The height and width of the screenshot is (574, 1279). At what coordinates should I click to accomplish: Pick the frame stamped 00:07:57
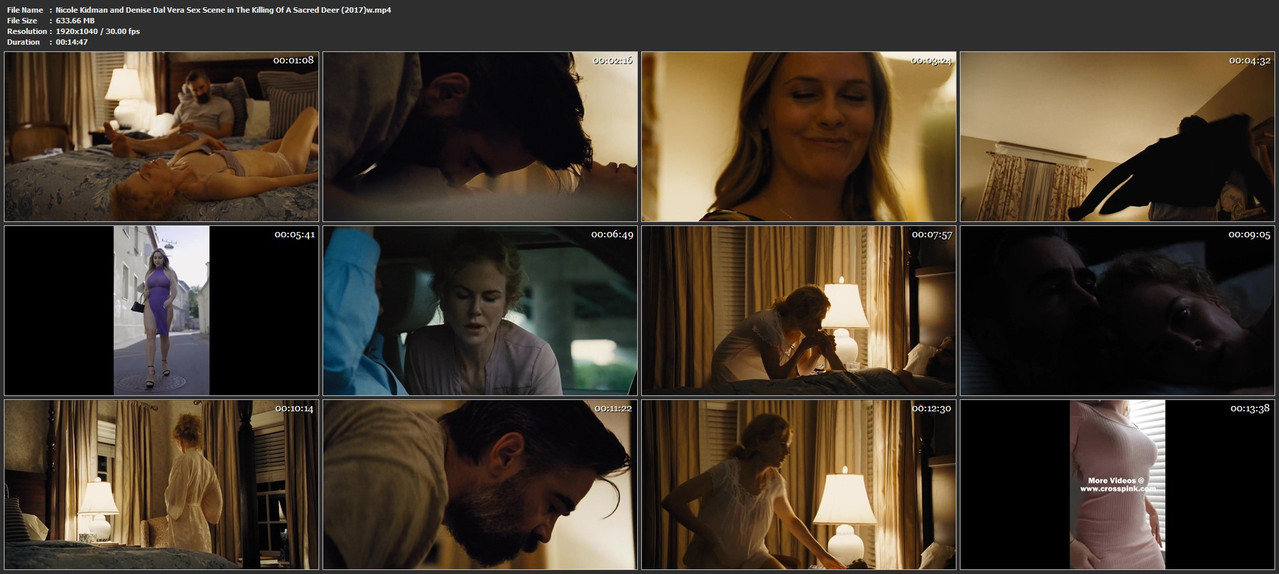coord(799,310)
